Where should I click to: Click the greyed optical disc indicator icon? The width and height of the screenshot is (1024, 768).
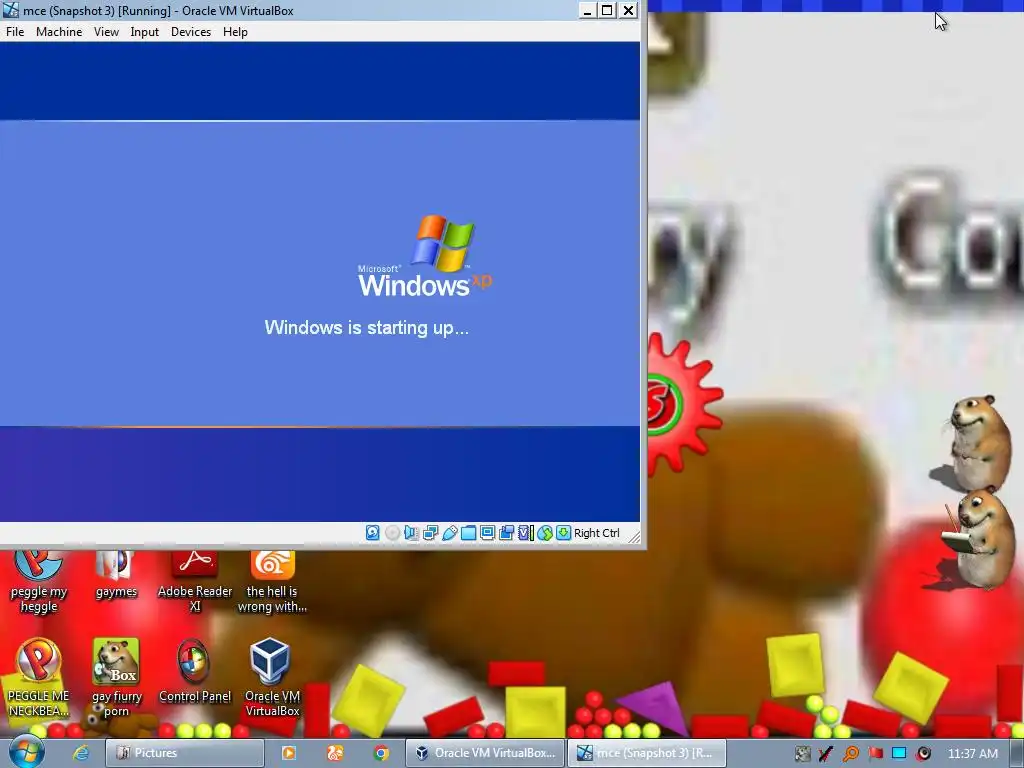pyautogui.click(x=392, y=533)
